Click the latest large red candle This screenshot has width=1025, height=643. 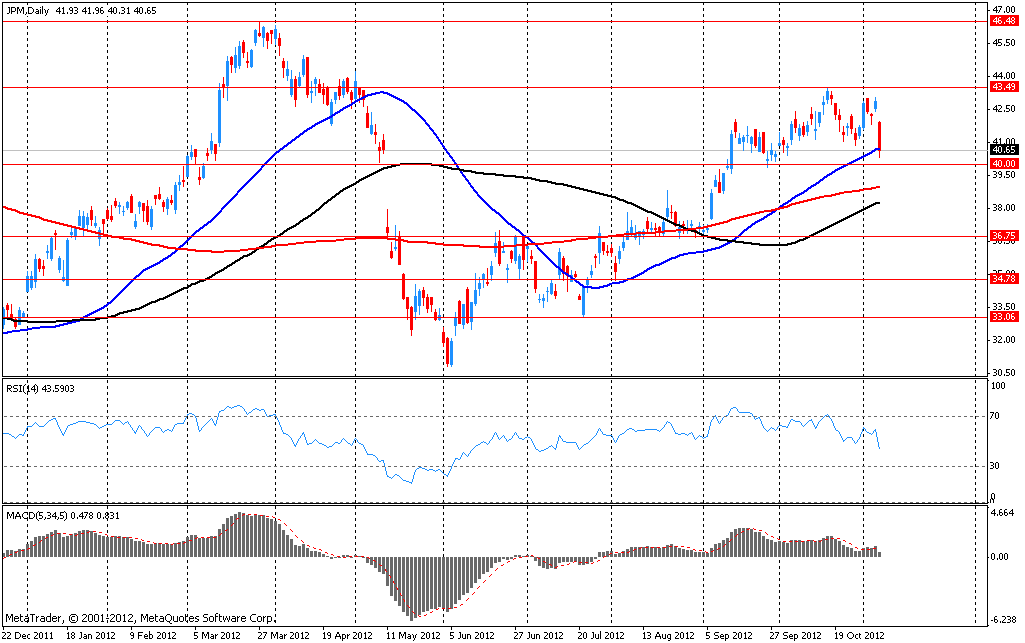tap(880, 137)
